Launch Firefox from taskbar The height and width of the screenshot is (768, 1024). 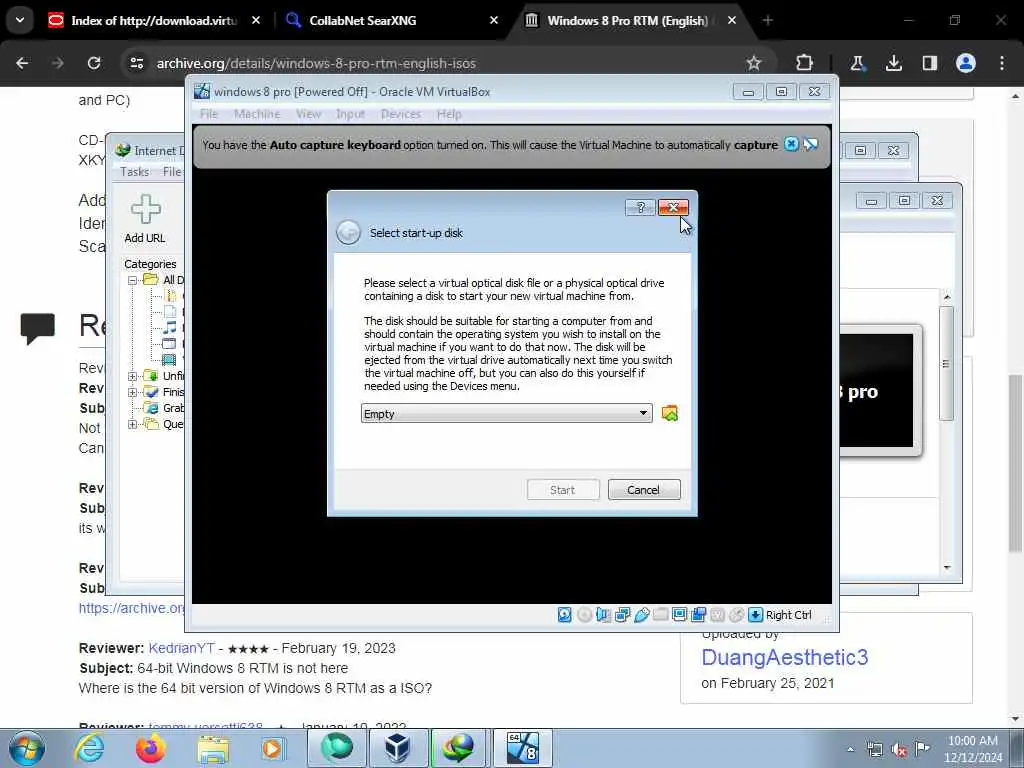151,748
